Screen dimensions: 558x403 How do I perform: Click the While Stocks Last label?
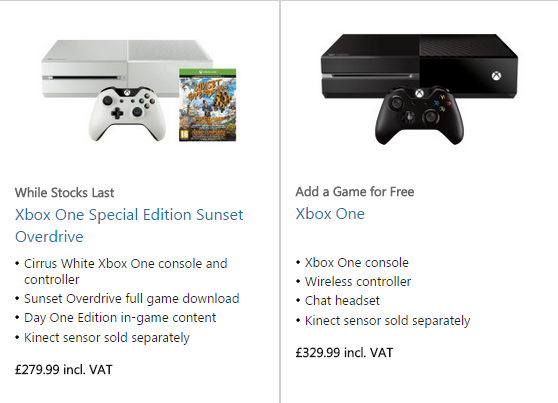coord(64,193)
